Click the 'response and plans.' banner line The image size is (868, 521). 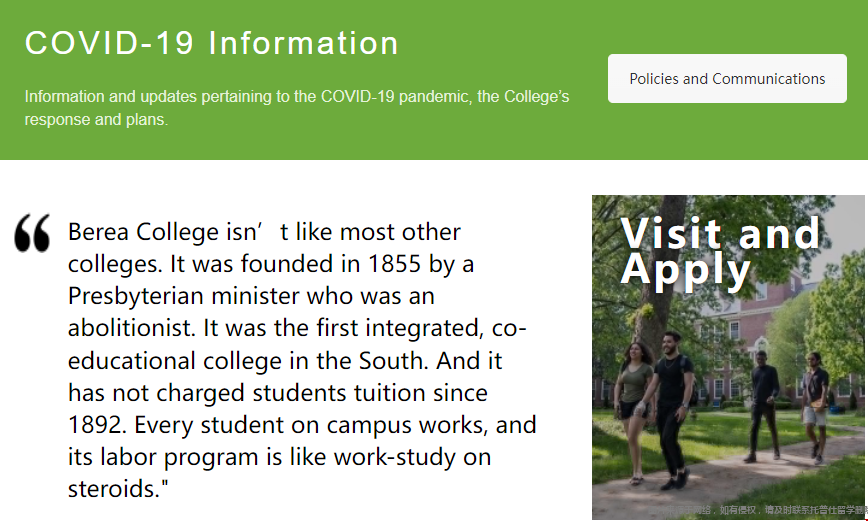coord(96,120)
